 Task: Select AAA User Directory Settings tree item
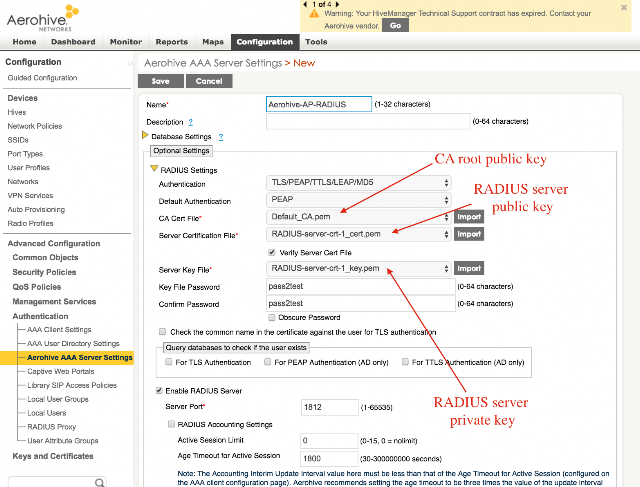click(73, 343)
